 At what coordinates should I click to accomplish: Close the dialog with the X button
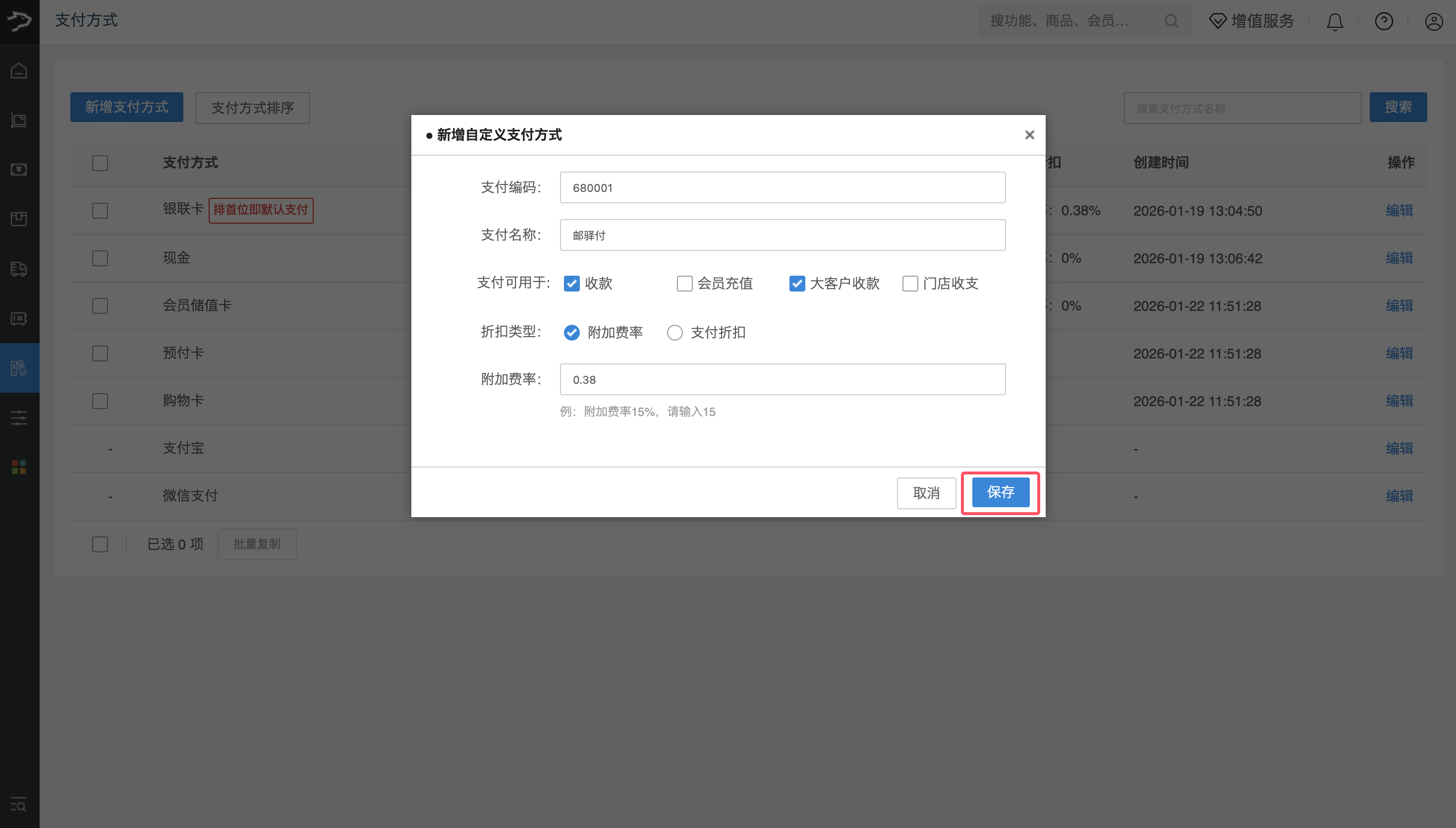1029,135
